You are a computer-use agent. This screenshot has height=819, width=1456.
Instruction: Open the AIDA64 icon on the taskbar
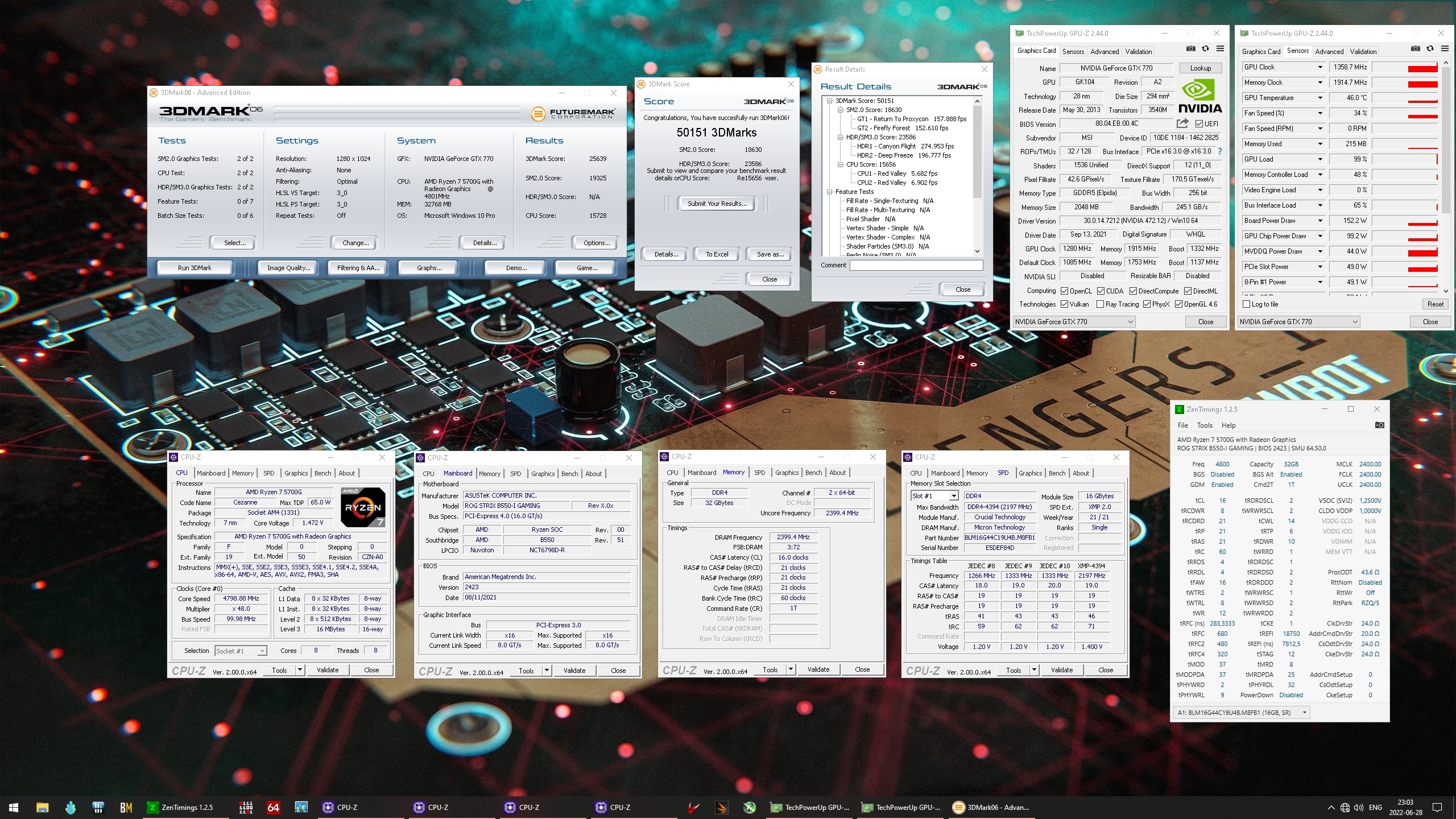(274, 807)
